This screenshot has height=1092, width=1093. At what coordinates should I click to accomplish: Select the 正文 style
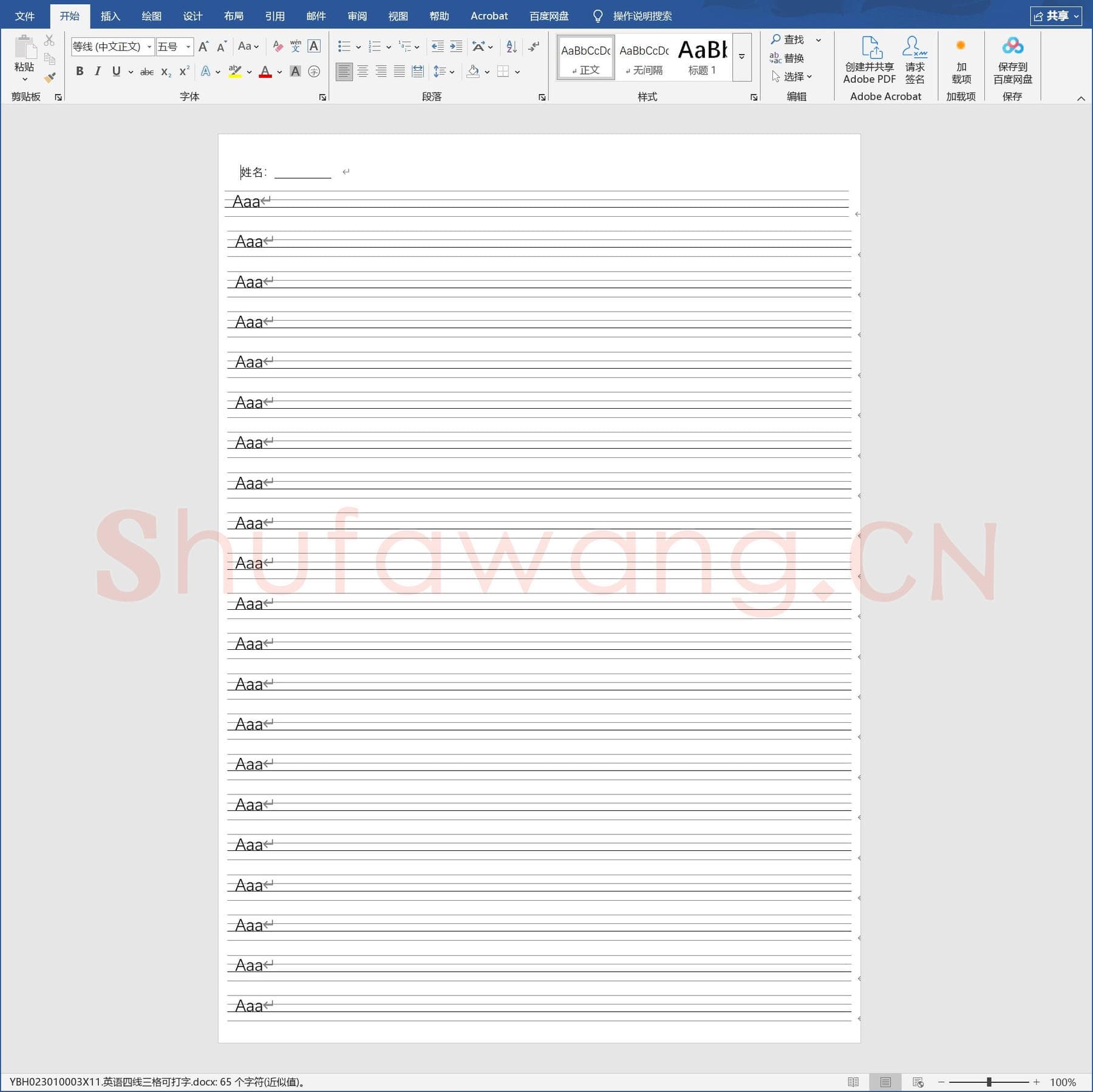click(586, 58)
